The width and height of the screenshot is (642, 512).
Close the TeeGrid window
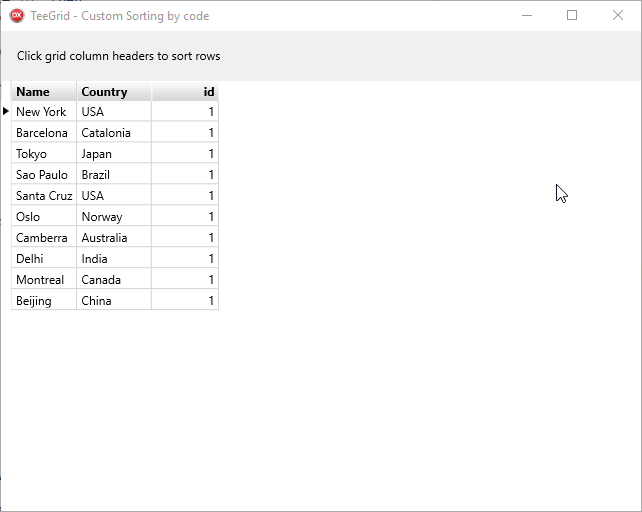[618, 16]
